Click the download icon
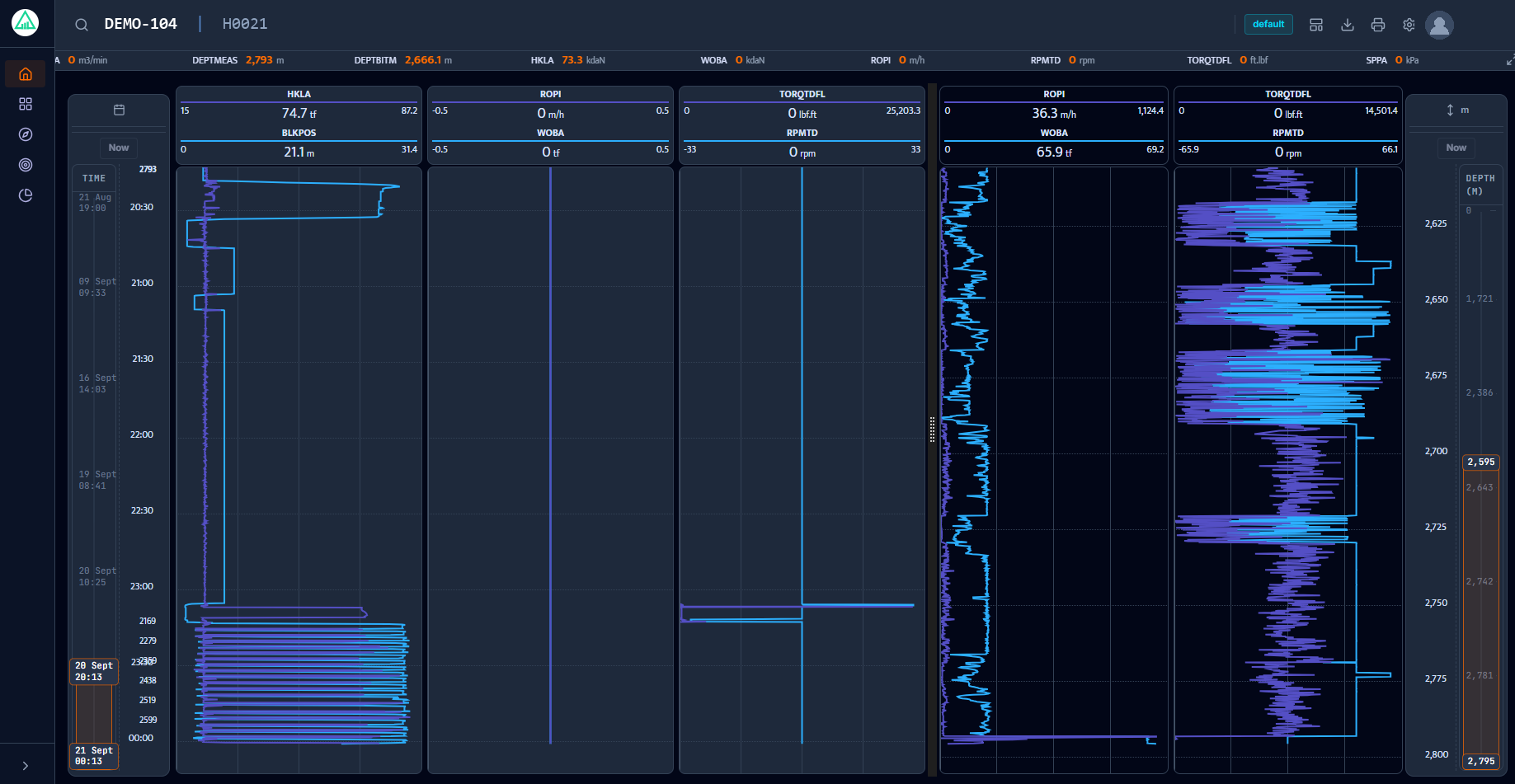 coord(1348,25)
